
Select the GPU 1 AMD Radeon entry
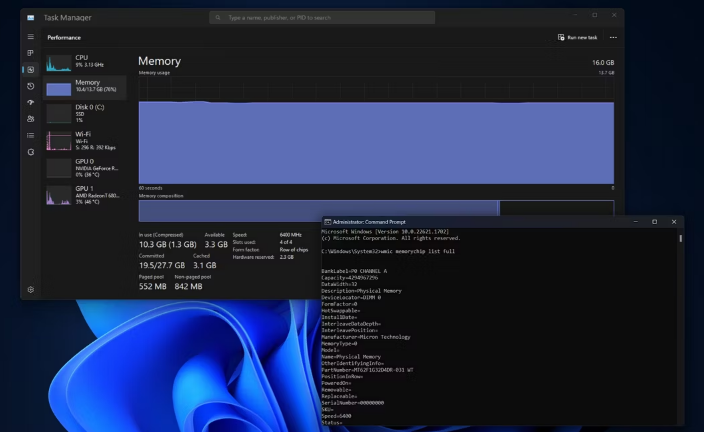(84, 194)
